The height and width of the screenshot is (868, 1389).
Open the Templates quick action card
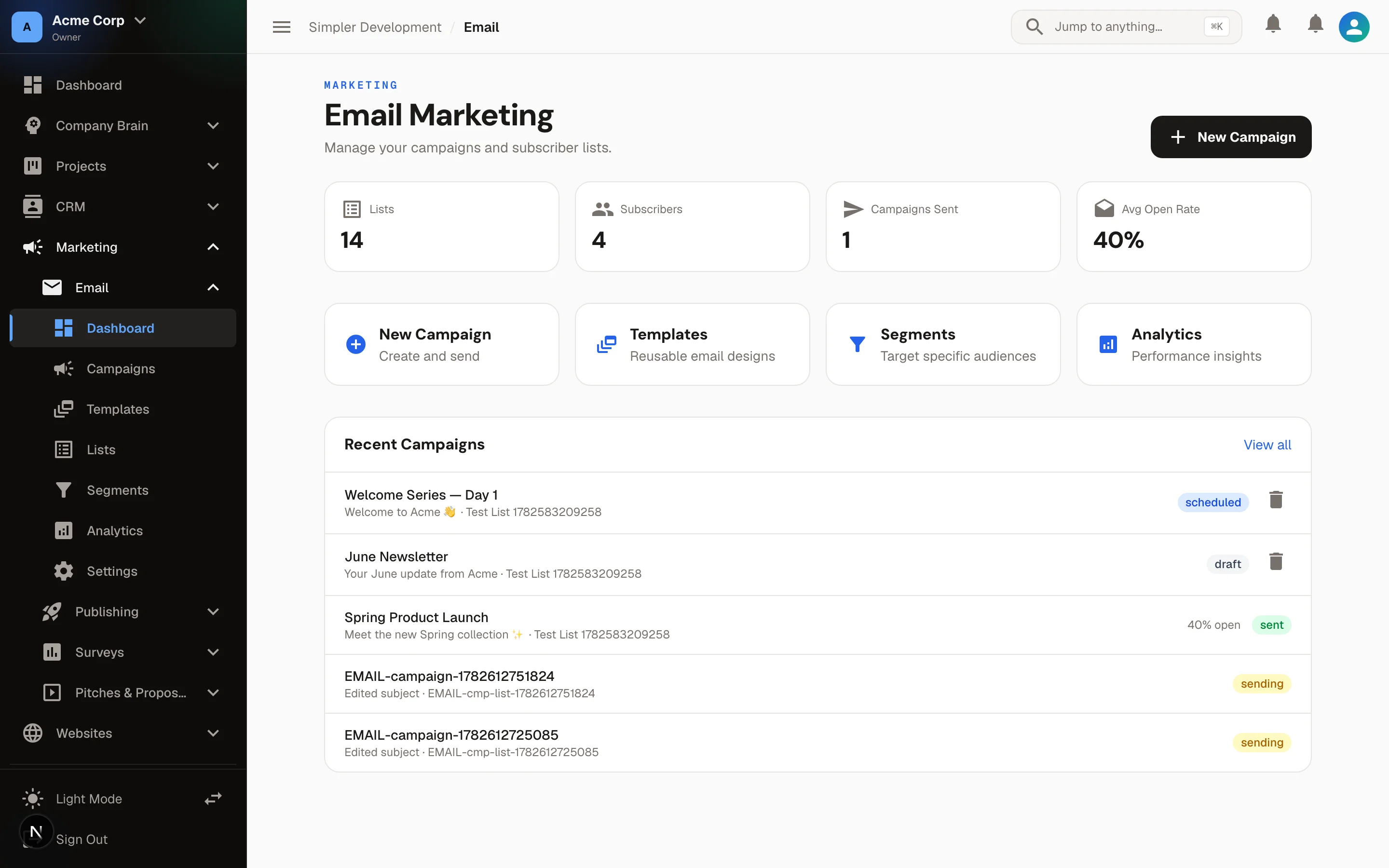692,344
